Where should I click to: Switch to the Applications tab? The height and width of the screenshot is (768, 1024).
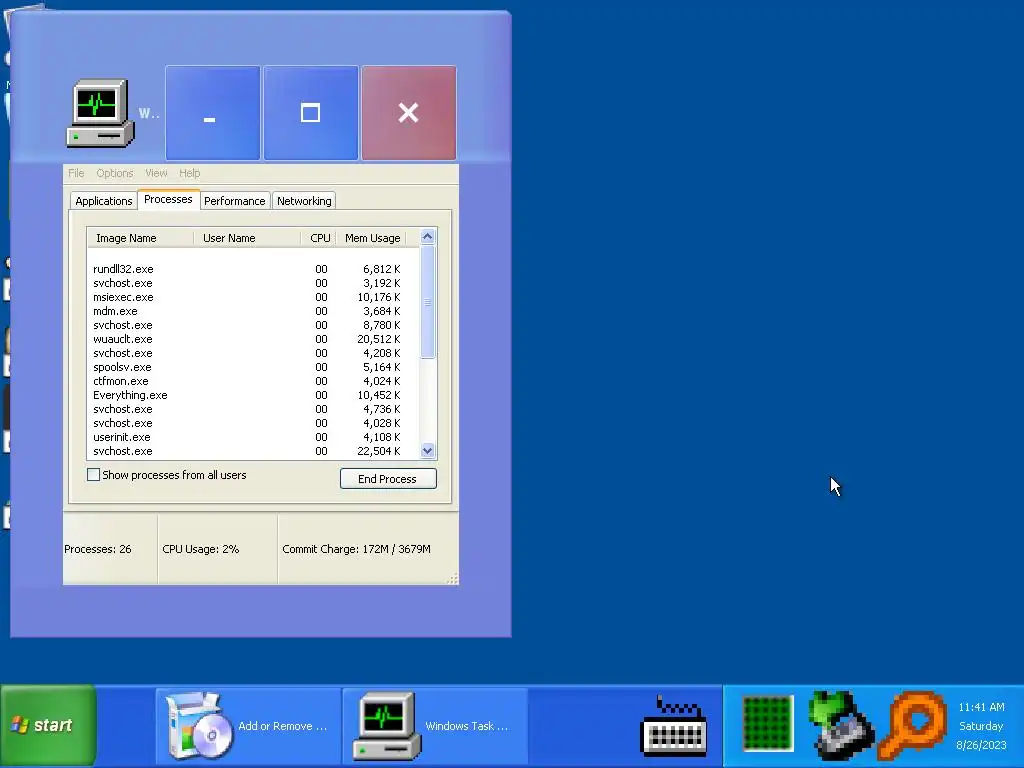tap(104, 201)
